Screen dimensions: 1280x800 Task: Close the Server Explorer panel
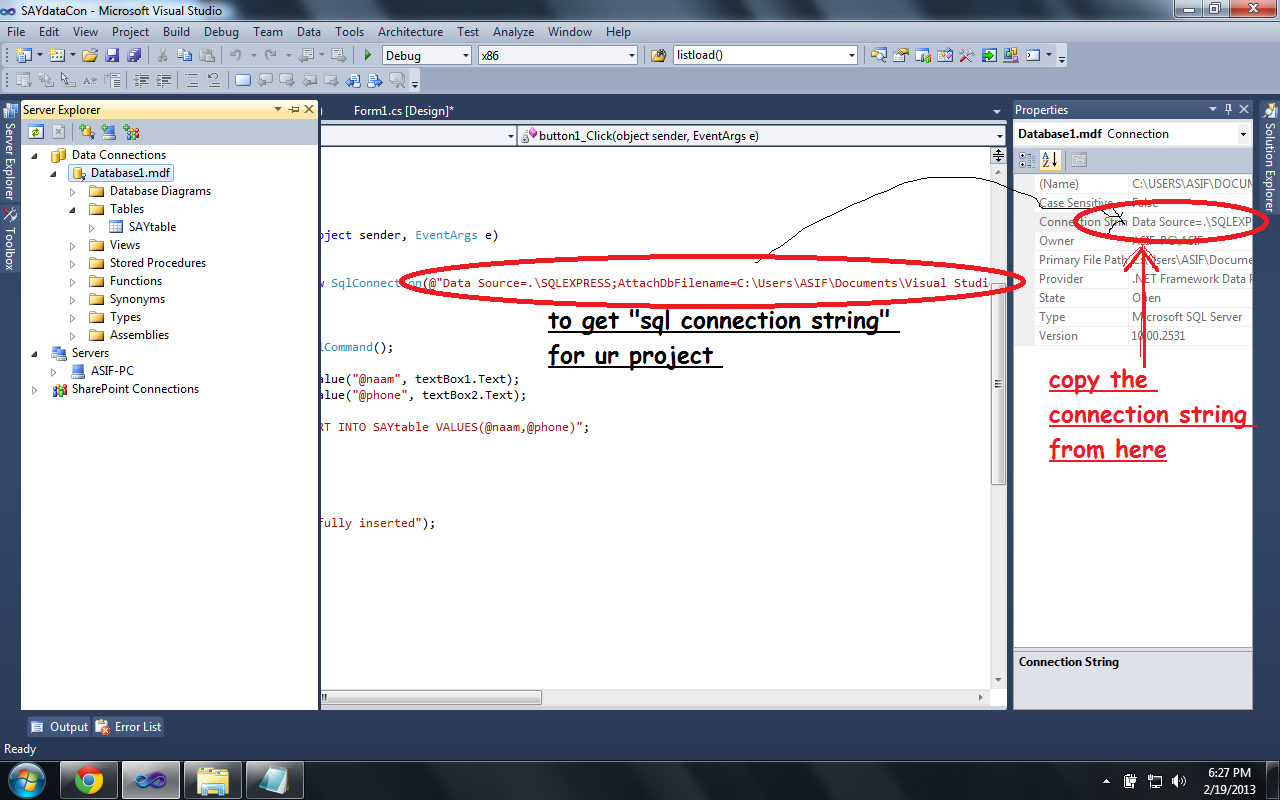[309, 109]
